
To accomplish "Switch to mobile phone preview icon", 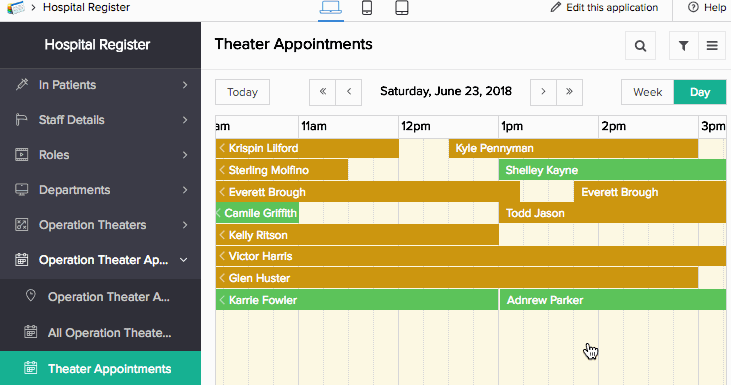I will click(x=367, y=7).
